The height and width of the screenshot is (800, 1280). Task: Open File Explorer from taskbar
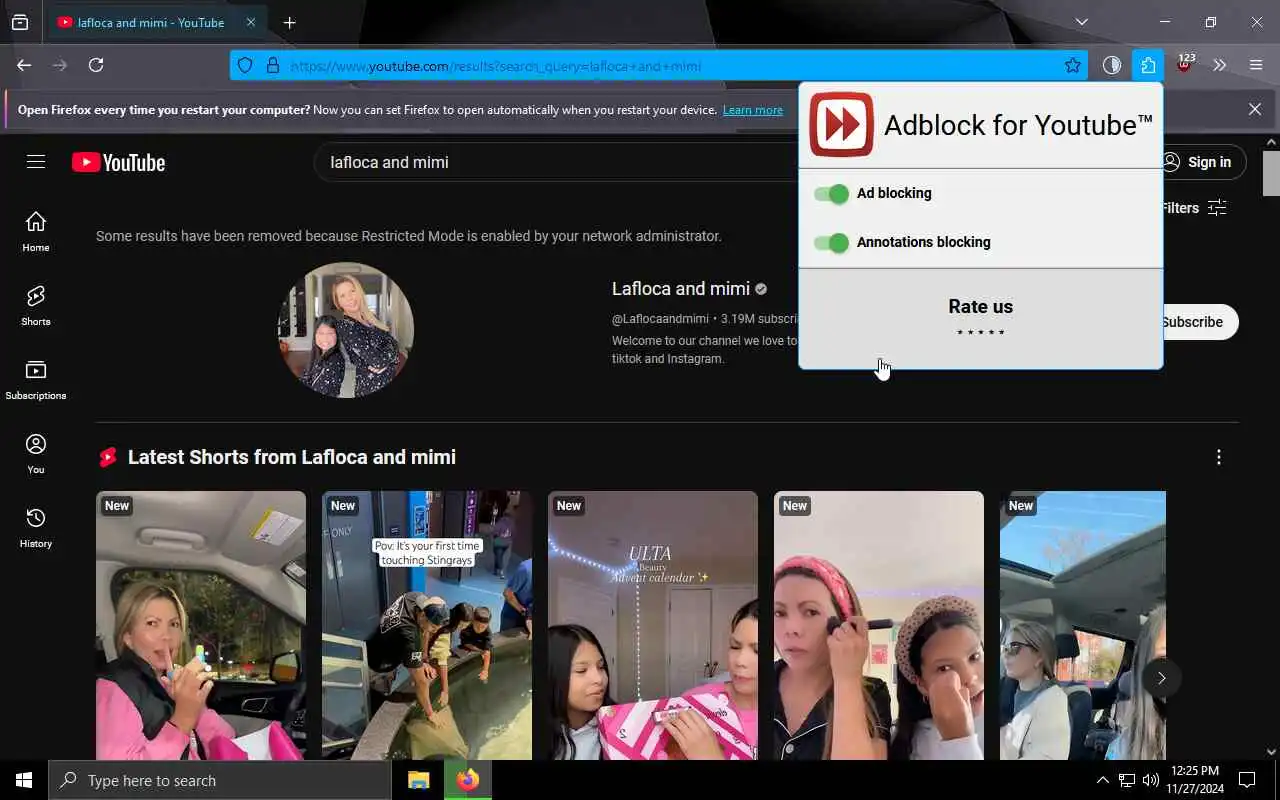click(418, 780)
